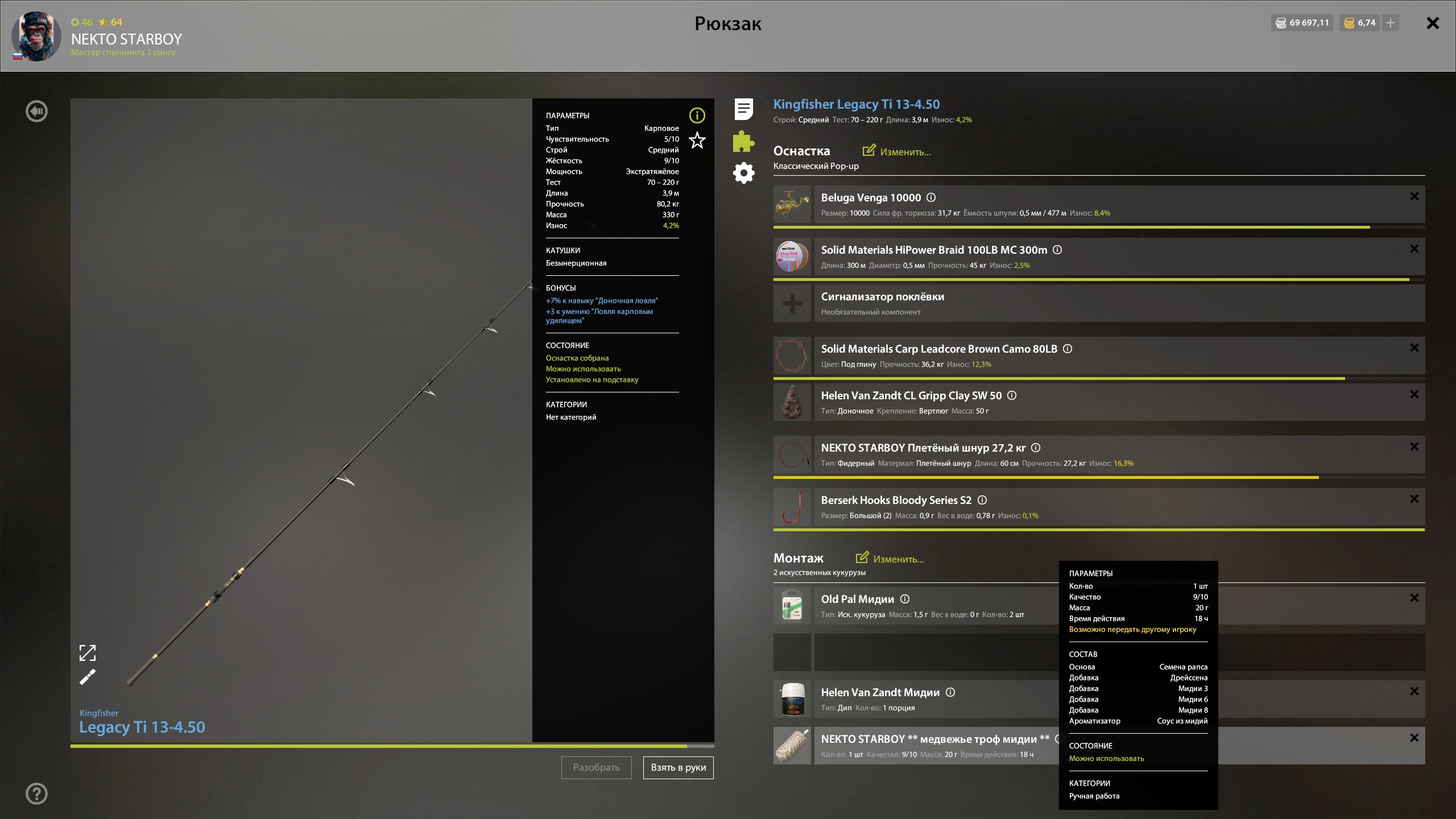The width and height of the screenshot is (1456, 819).
Task: Remove Helen Van Zandt CL Gripp sinker
Action: tap(1414, 394)
